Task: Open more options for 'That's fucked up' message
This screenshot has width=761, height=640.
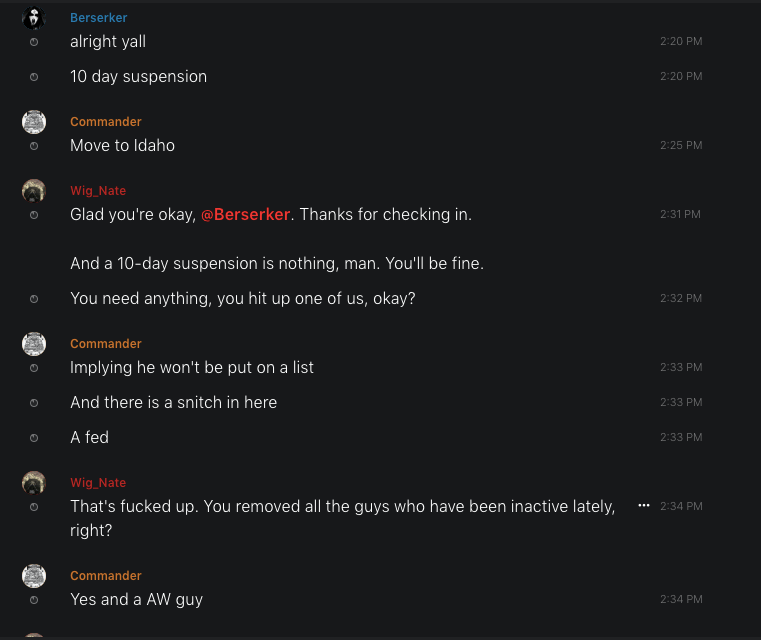Action: click(x=644, y=506)
